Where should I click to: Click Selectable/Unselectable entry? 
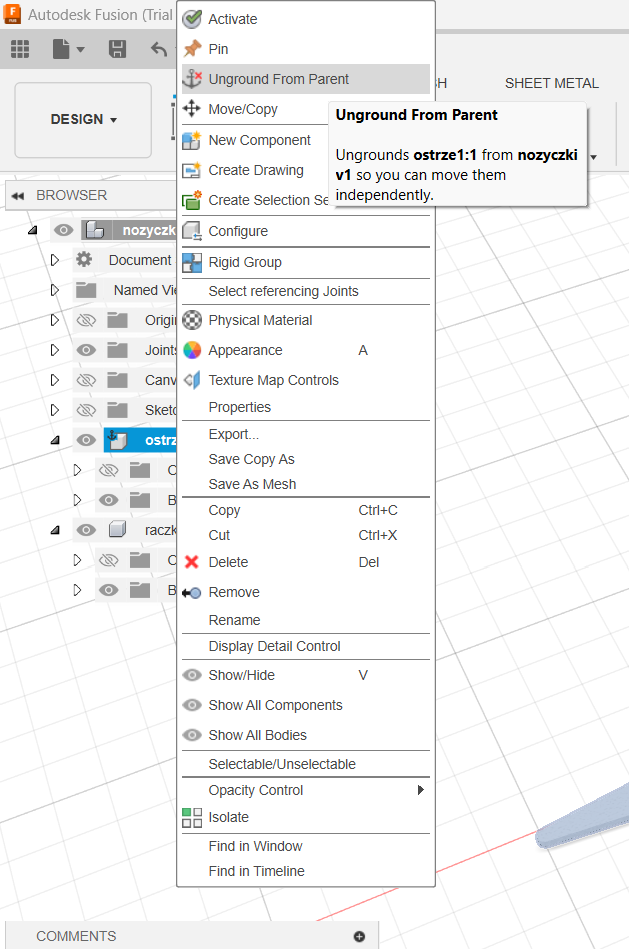click(282, 764)
